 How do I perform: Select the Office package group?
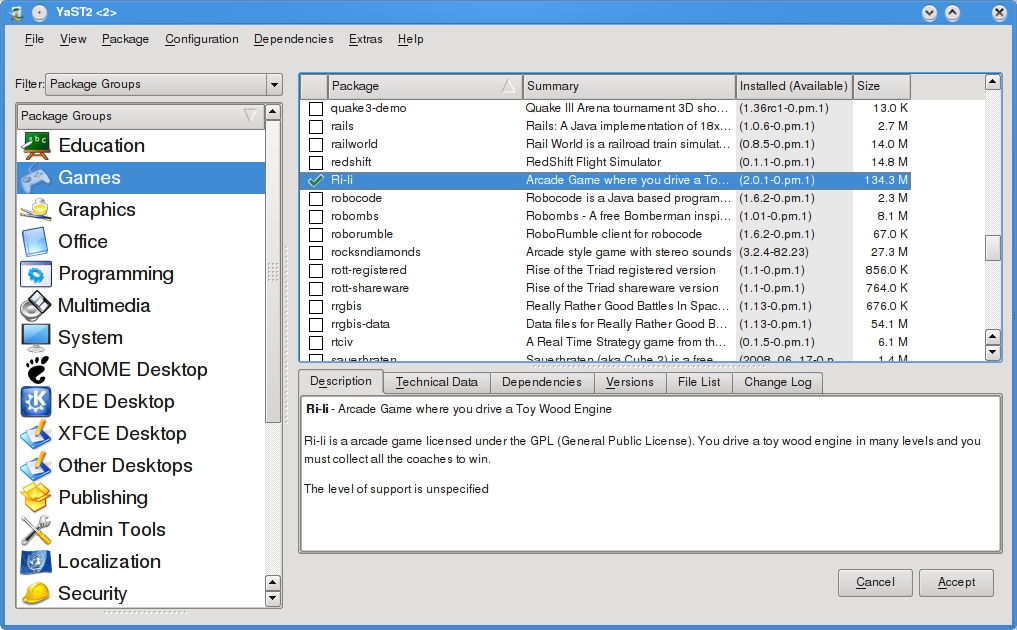click(83, 242)
